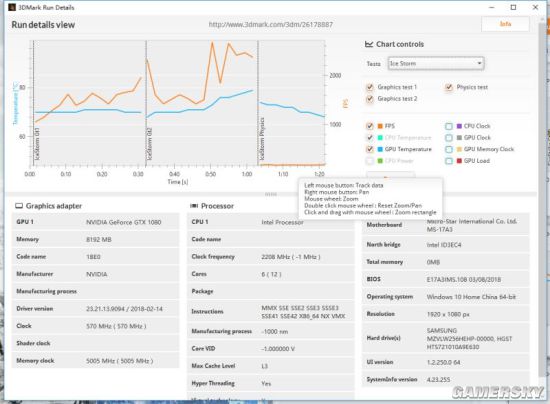This screenshot has height=404, width=550.
Task: Click the BIOS E17A3IMS.10B value
Action: click(x=464, y=280)
